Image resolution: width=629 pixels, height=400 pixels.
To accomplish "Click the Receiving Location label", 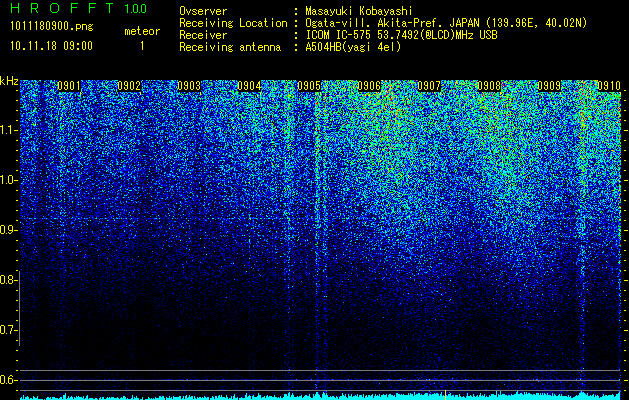I will [x=233, y=23].
